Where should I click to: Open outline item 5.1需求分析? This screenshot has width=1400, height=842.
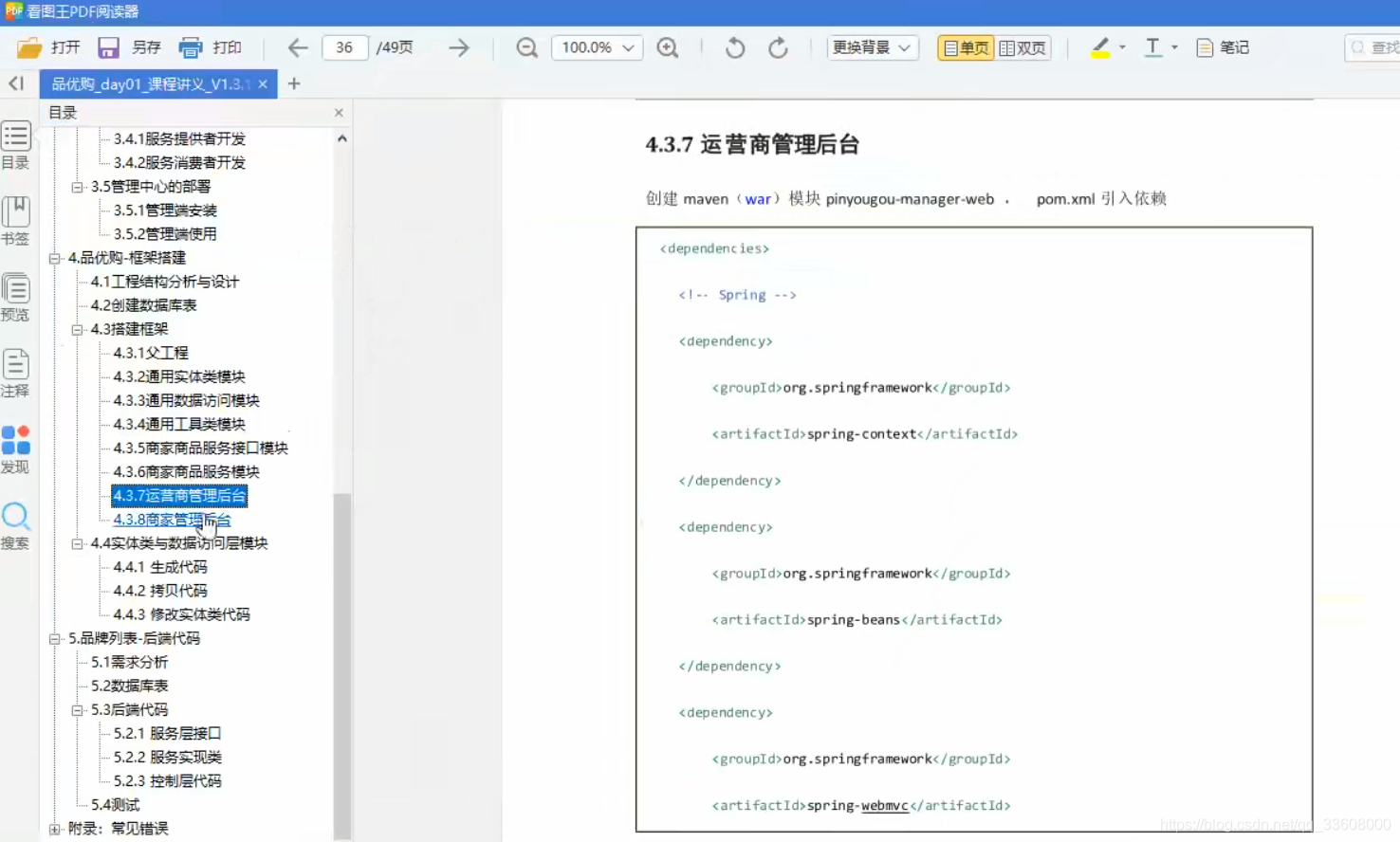(x=129, y=662)
